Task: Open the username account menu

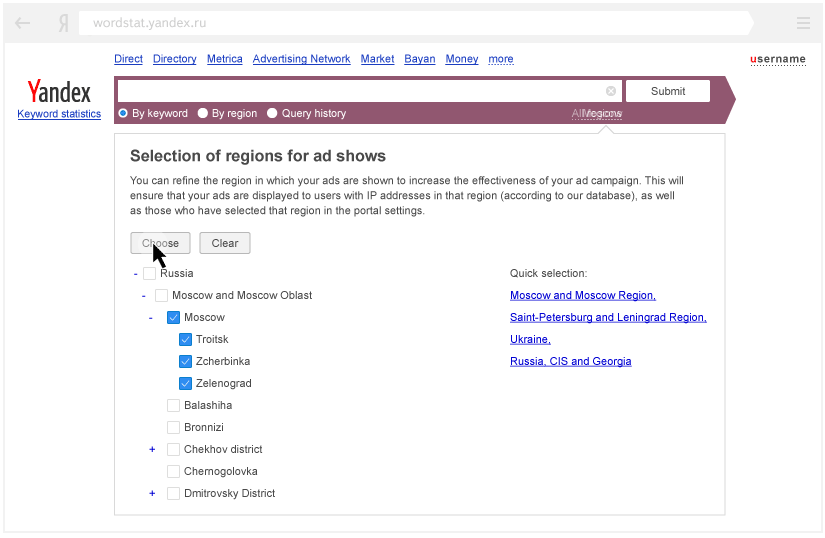Action: click(x=778, y=59)
